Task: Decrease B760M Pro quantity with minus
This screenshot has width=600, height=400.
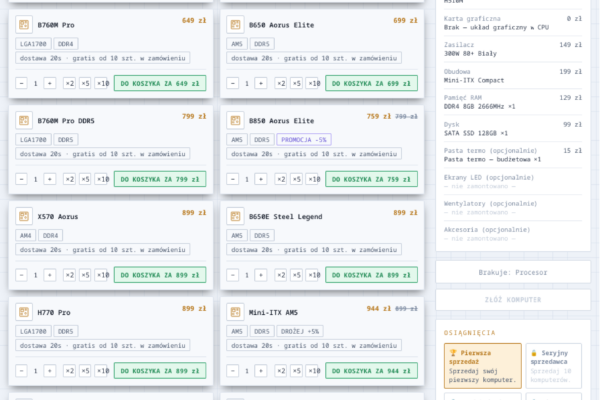Action: [x=21, y=83]
